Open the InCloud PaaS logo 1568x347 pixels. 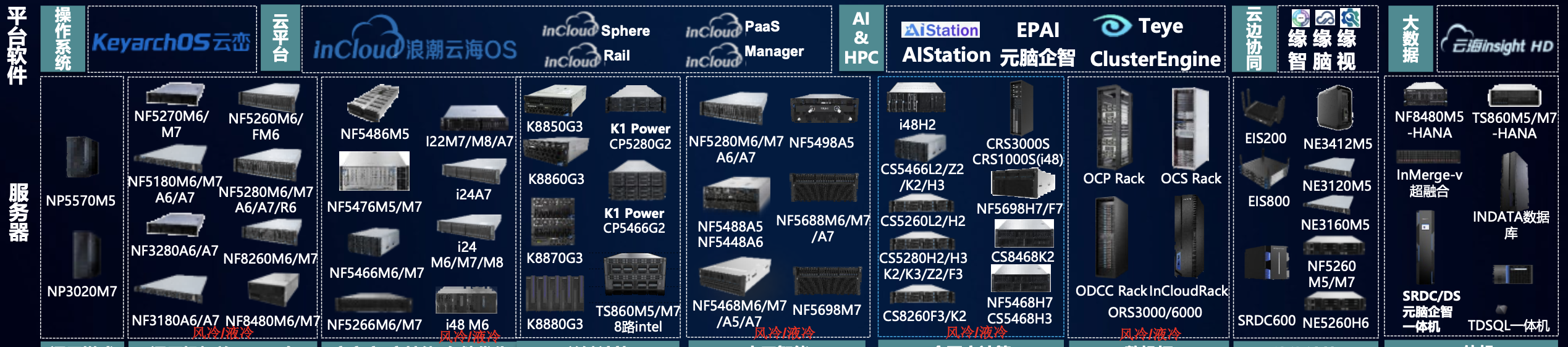point(732,27)
